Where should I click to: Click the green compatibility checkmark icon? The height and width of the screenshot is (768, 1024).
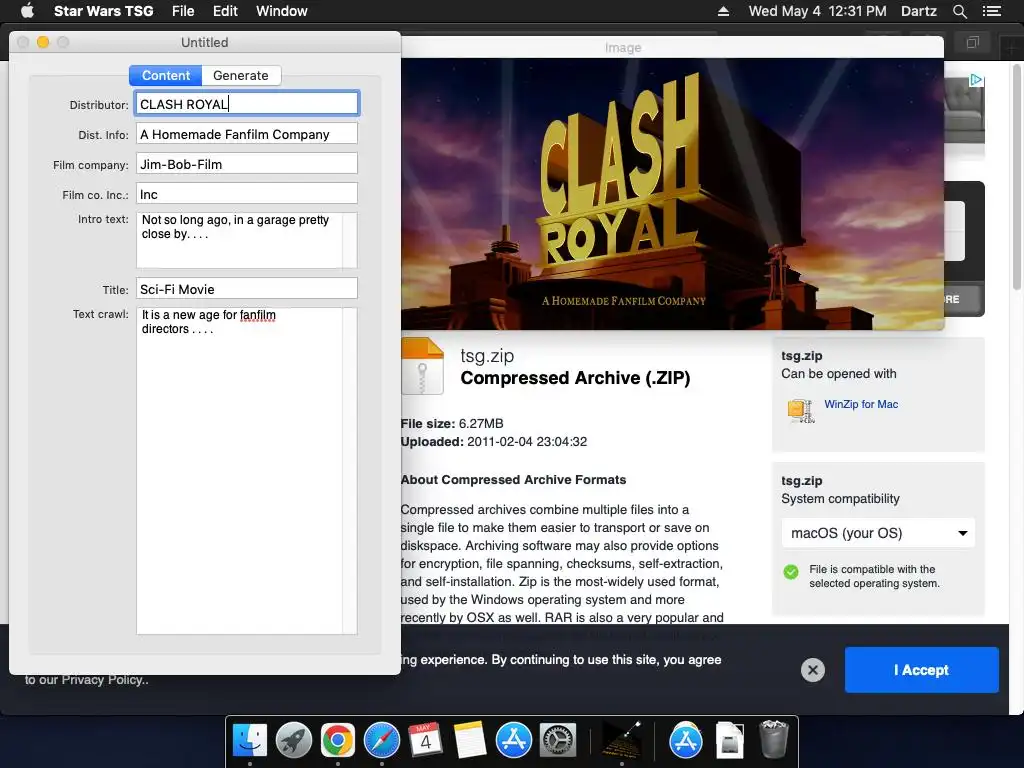coord(791,572)
